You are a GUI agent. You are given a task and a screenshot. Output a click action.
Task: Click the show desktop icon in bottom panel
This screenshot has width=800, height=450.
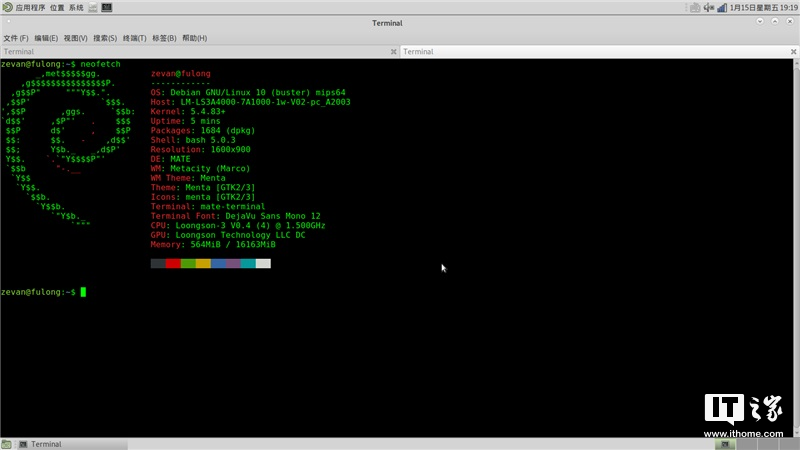[7, 444]
